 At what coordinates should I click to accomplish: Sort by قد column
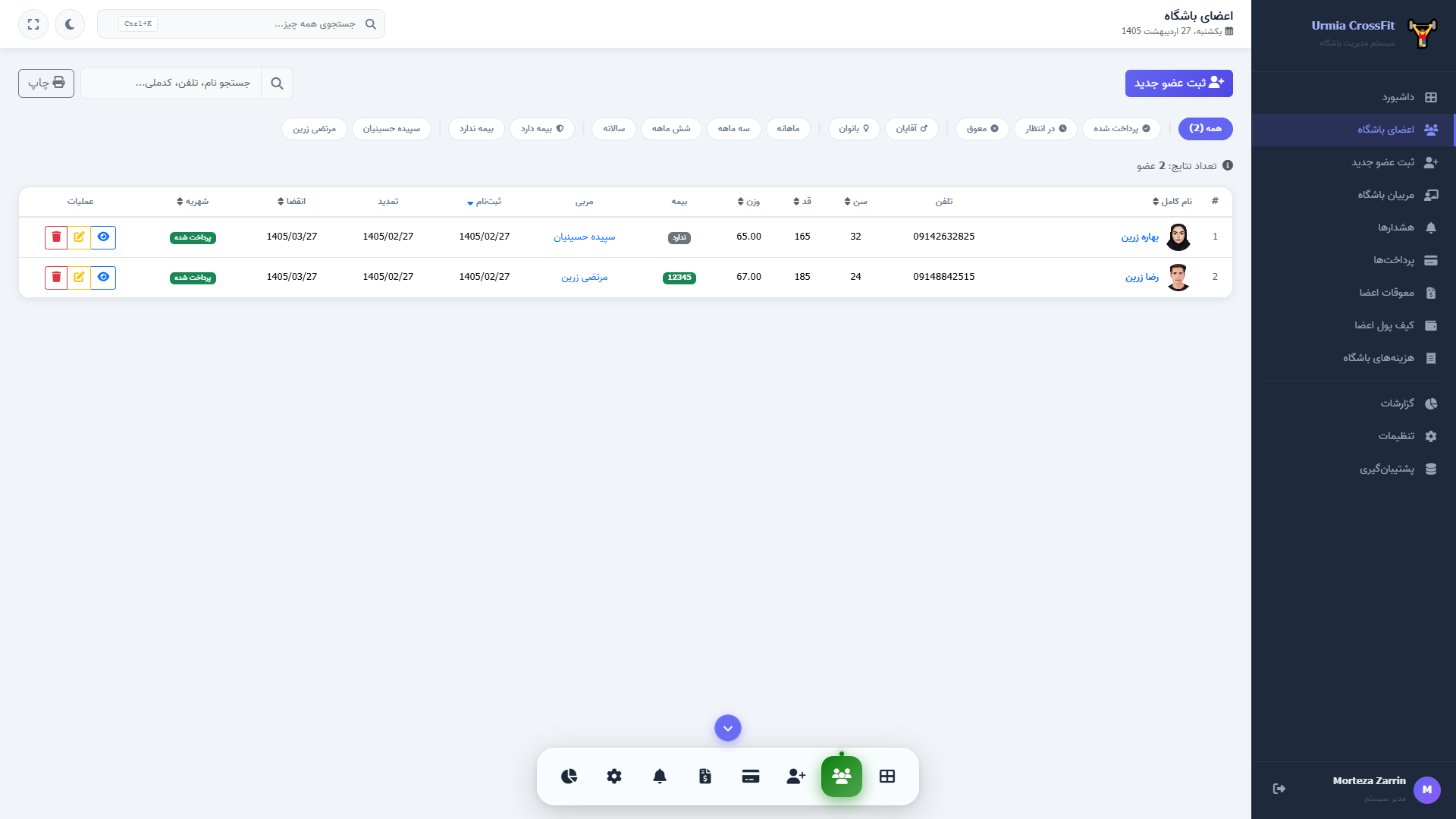(802, 202)
